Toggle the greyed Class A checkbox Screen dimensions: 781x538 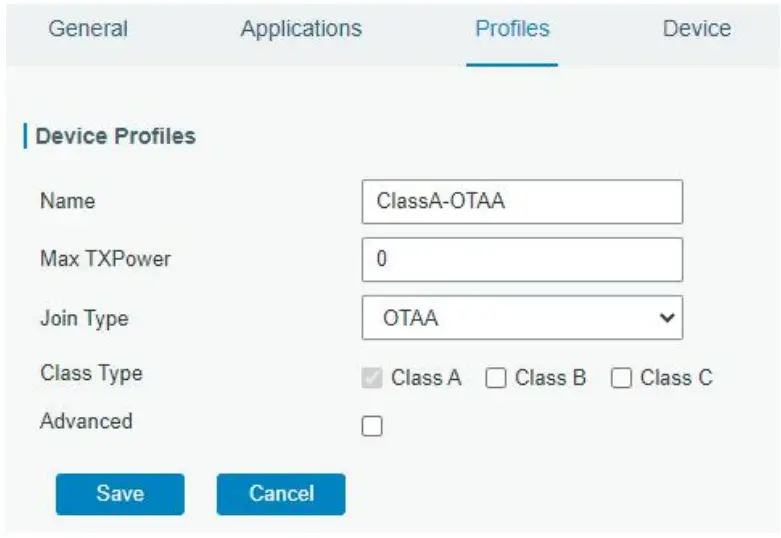[x=372, y=378]
